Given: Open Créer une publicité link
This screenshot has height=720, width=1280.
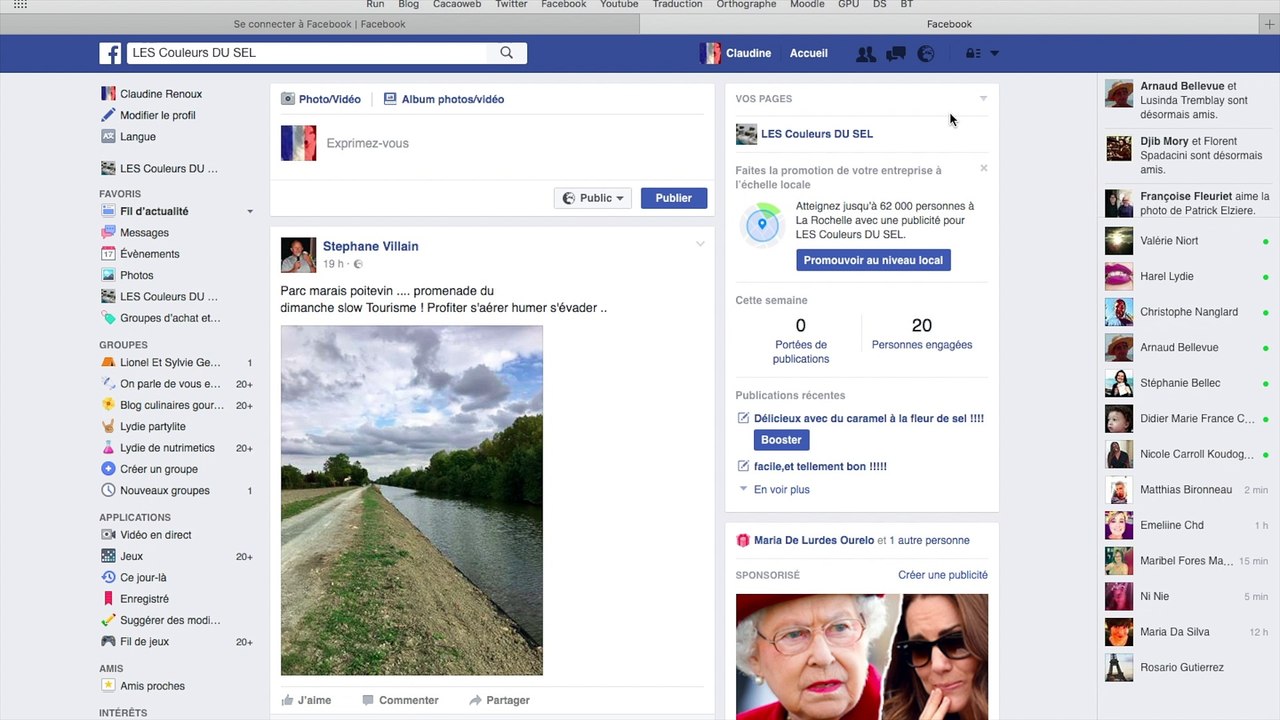Looking at the screenshot, I should (x=943, y=575).
